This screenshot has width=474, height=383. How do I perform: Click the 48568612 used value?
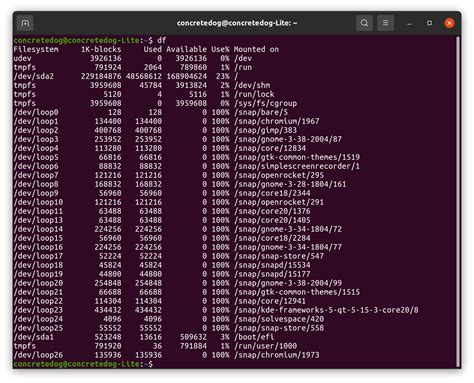click(x=144, y=76)
